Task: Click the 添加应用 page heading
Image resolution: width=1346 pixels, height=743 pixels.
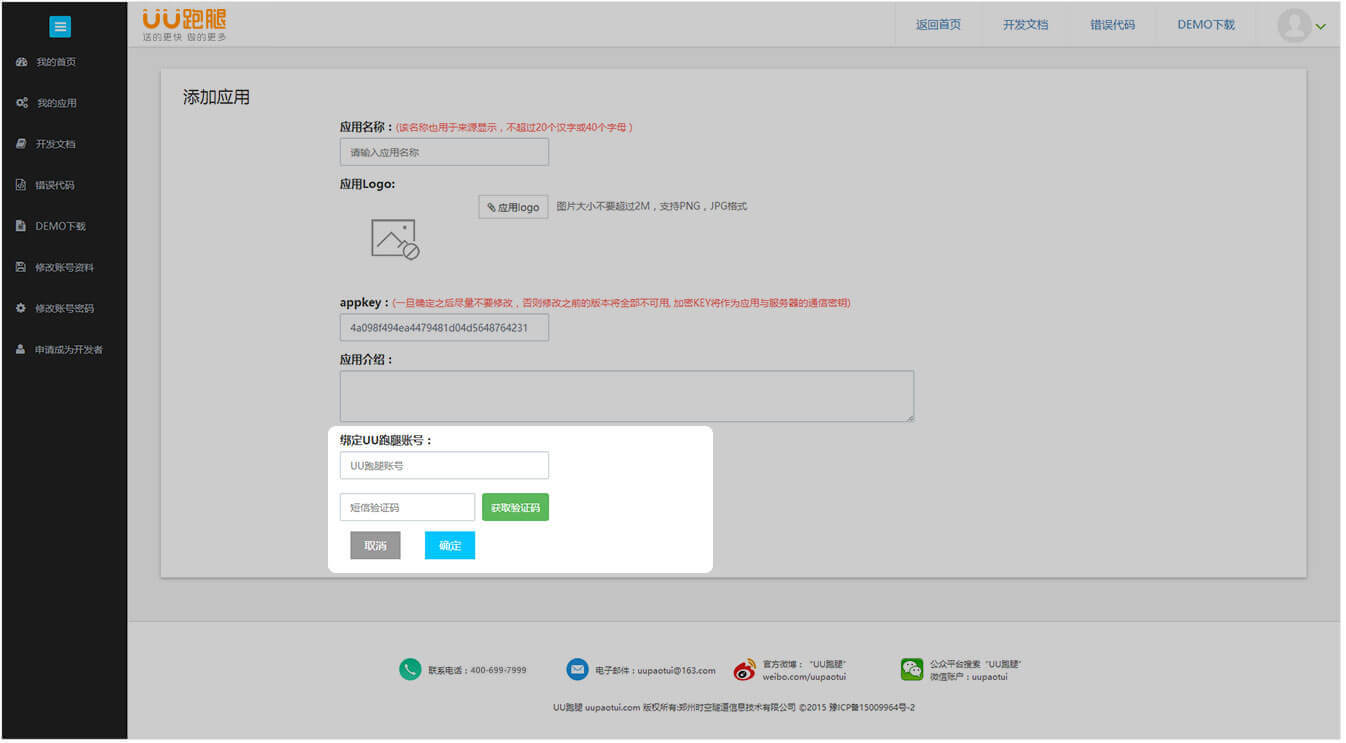Action: coord(216,97)
